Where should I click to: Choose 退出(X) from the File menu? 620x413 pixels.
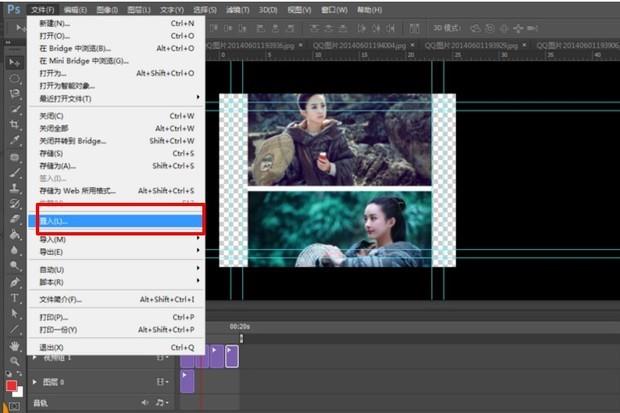[x=117, y=347]
